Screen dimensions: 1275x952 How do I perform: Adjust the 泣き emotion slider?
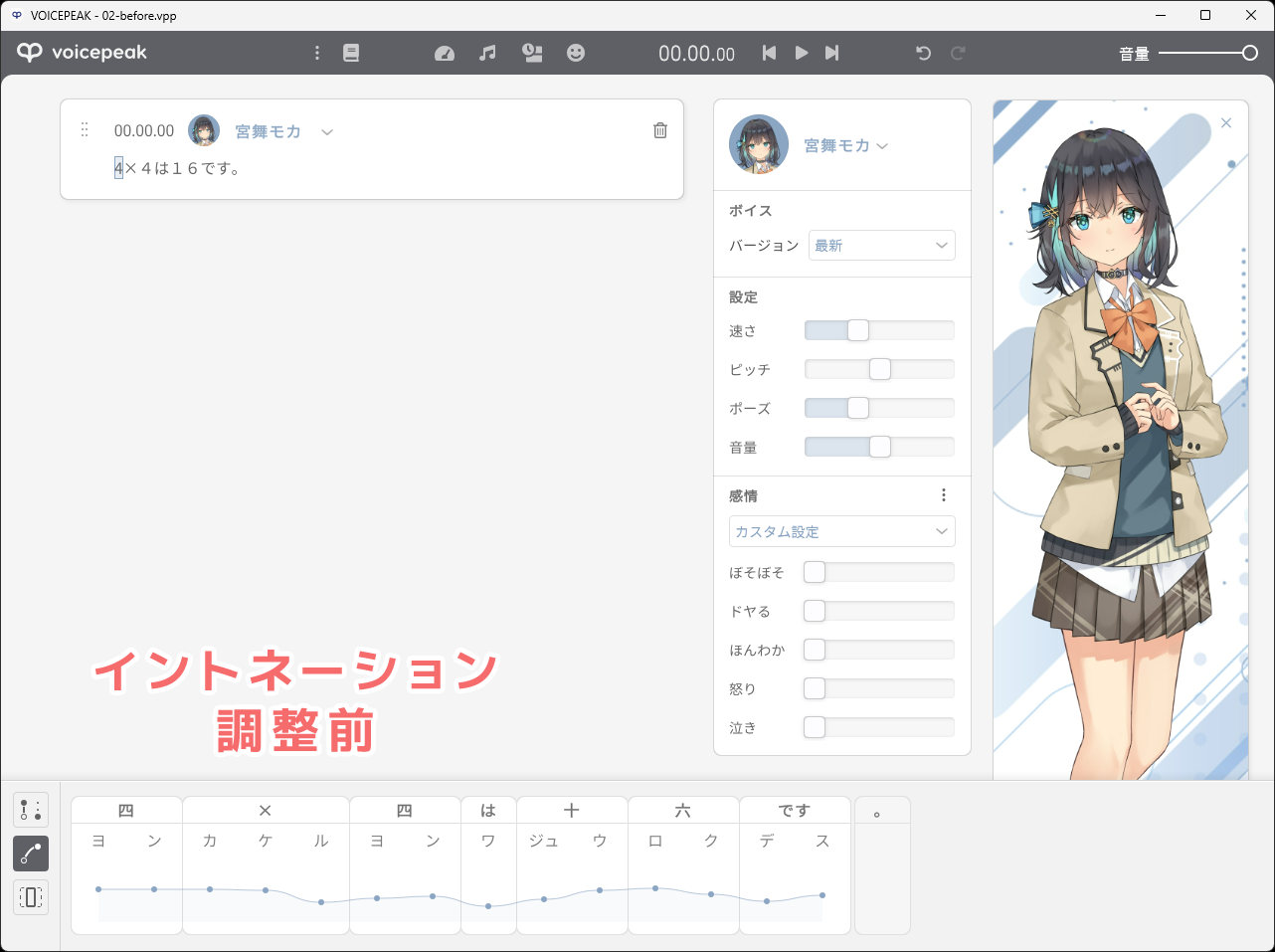(879, 727)
